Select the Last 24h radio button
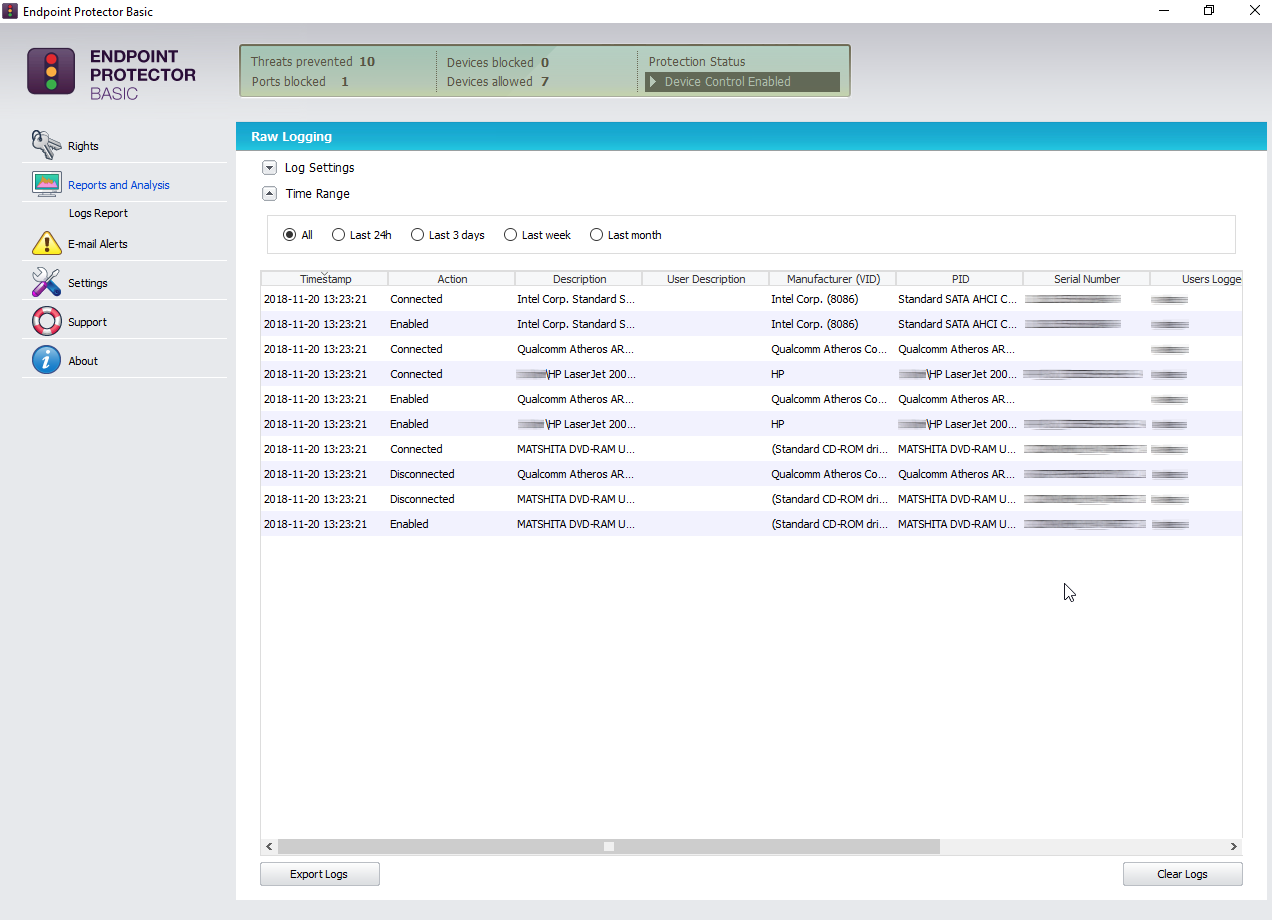 click(338, 235)
